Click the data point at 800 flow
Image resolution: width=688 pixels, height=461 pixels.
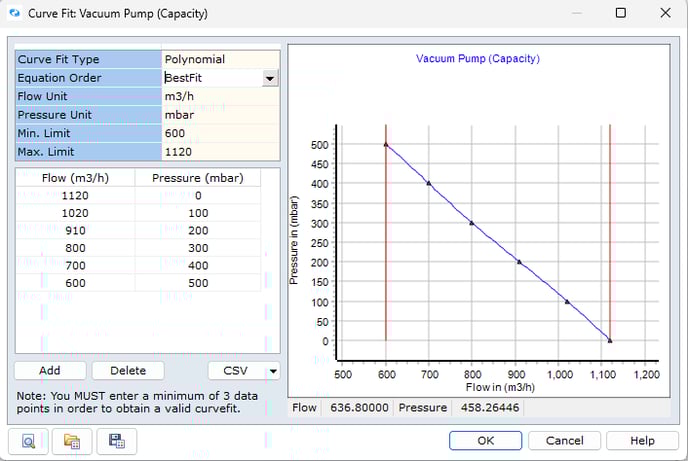472,223
